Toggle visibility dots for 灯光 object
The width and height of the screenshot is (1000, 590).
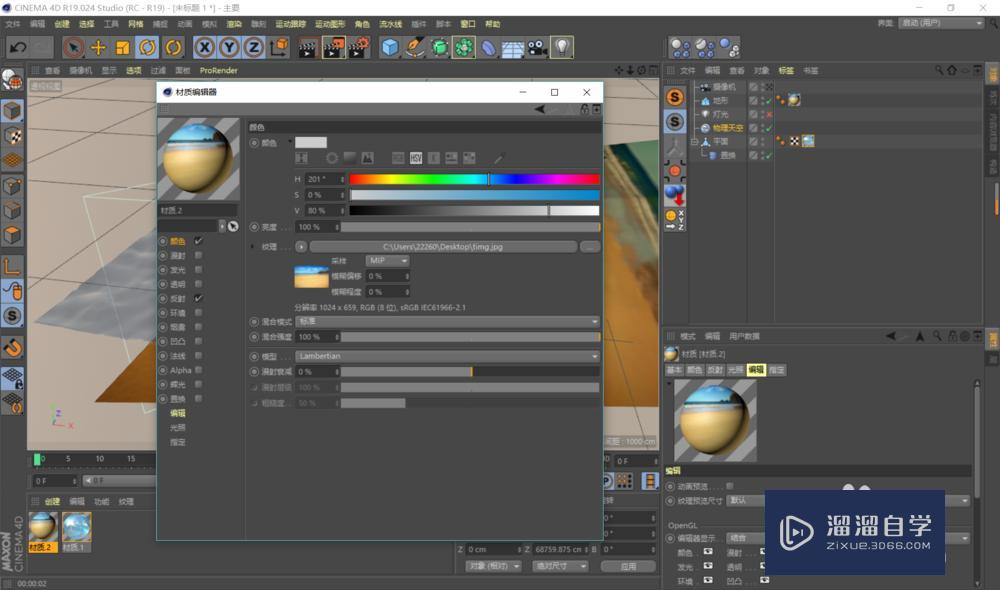click(x=763, y=114)
